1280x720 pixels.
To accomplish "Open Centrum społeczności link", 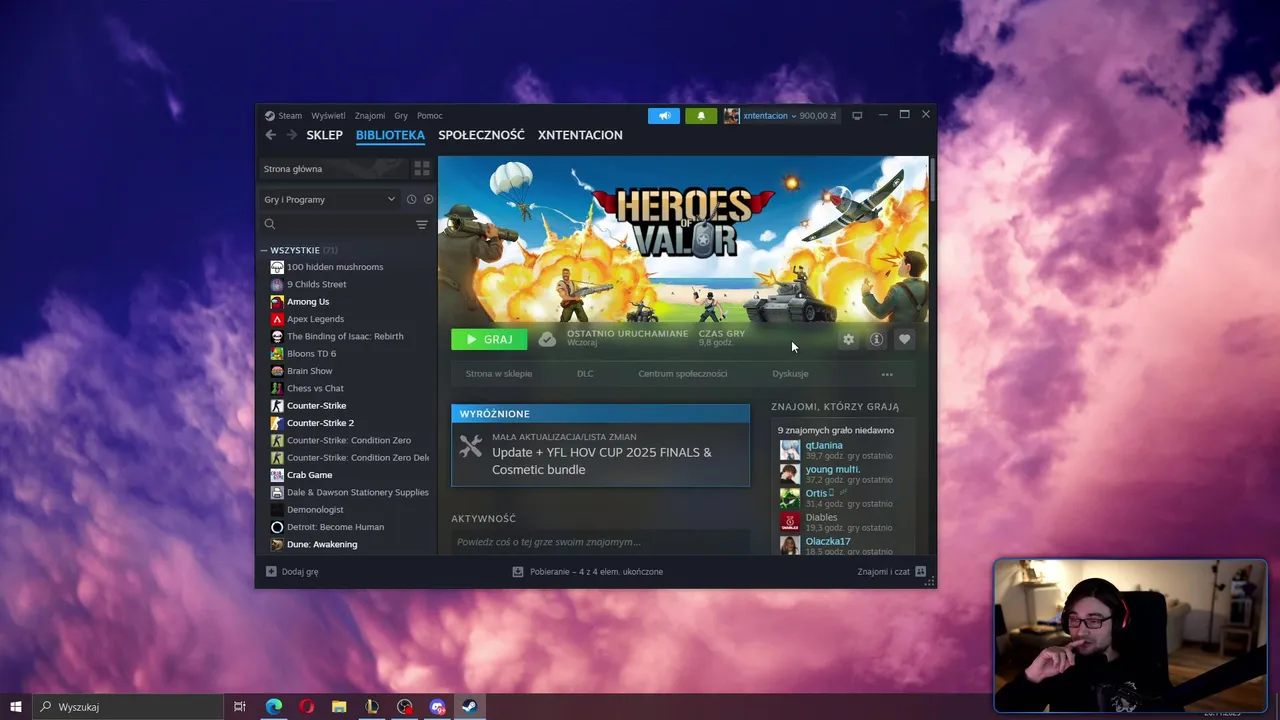I will coord(683,374).
